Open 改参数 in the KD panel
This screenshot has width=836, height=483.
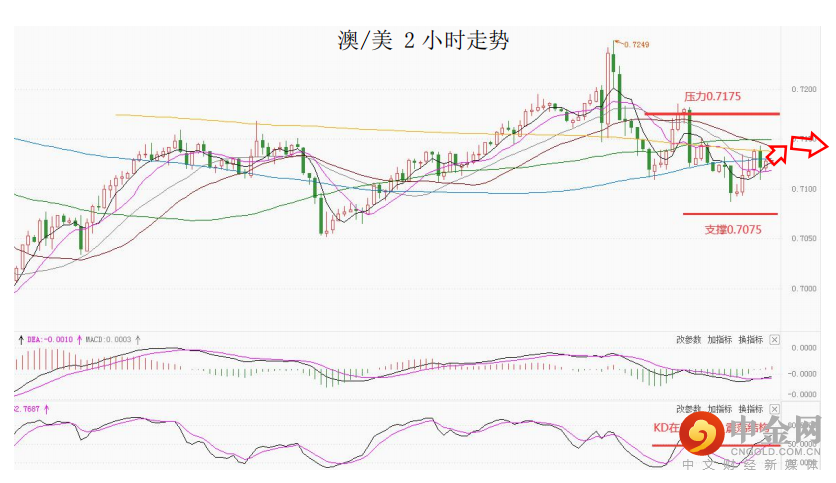(688, 409)
